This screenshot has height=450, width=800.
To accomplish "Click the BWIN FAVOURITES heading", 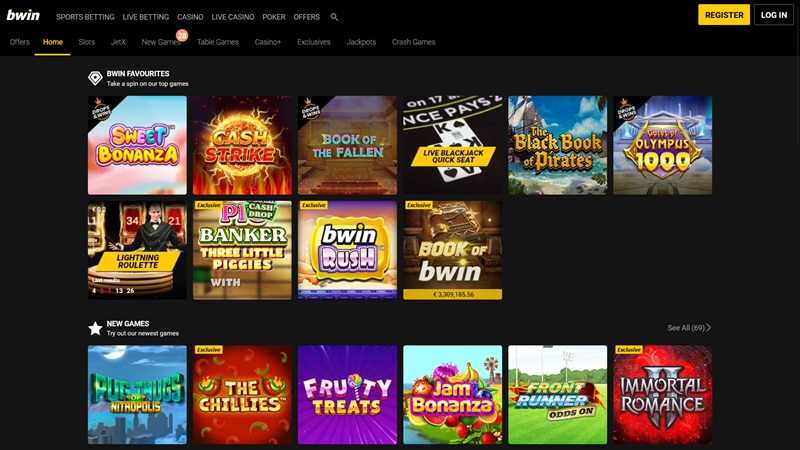I will point(138,73).
